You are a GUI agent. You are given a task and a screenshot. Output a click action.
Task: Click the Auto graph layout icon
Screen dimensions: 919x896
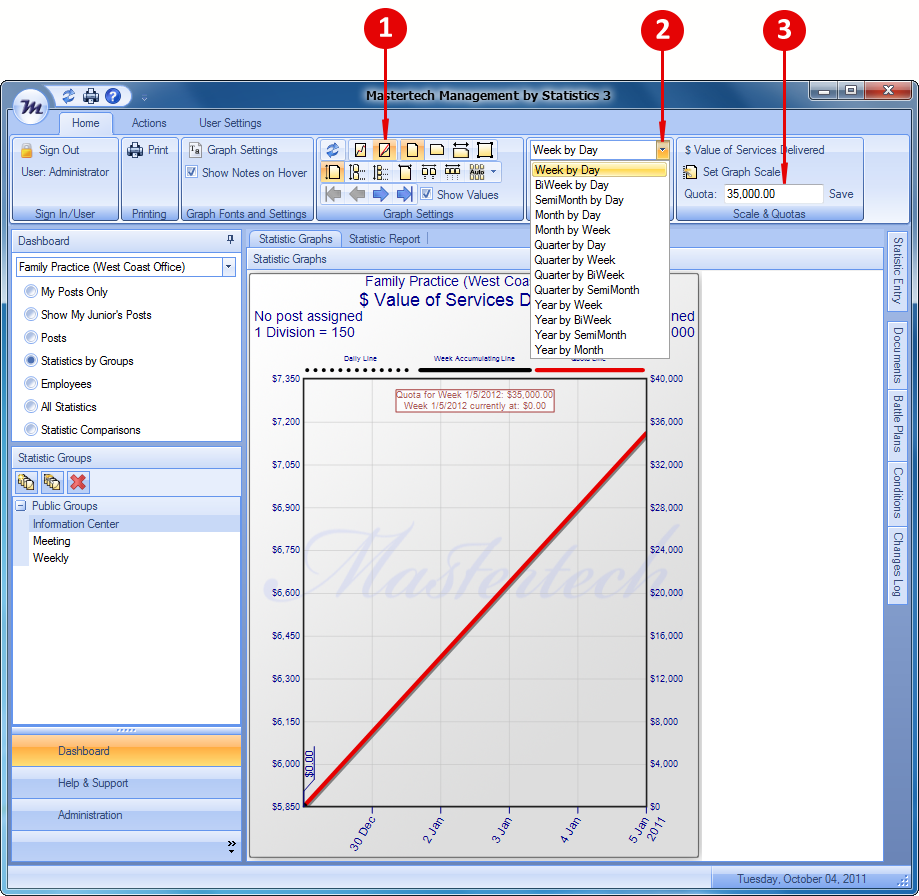(476, 172)
